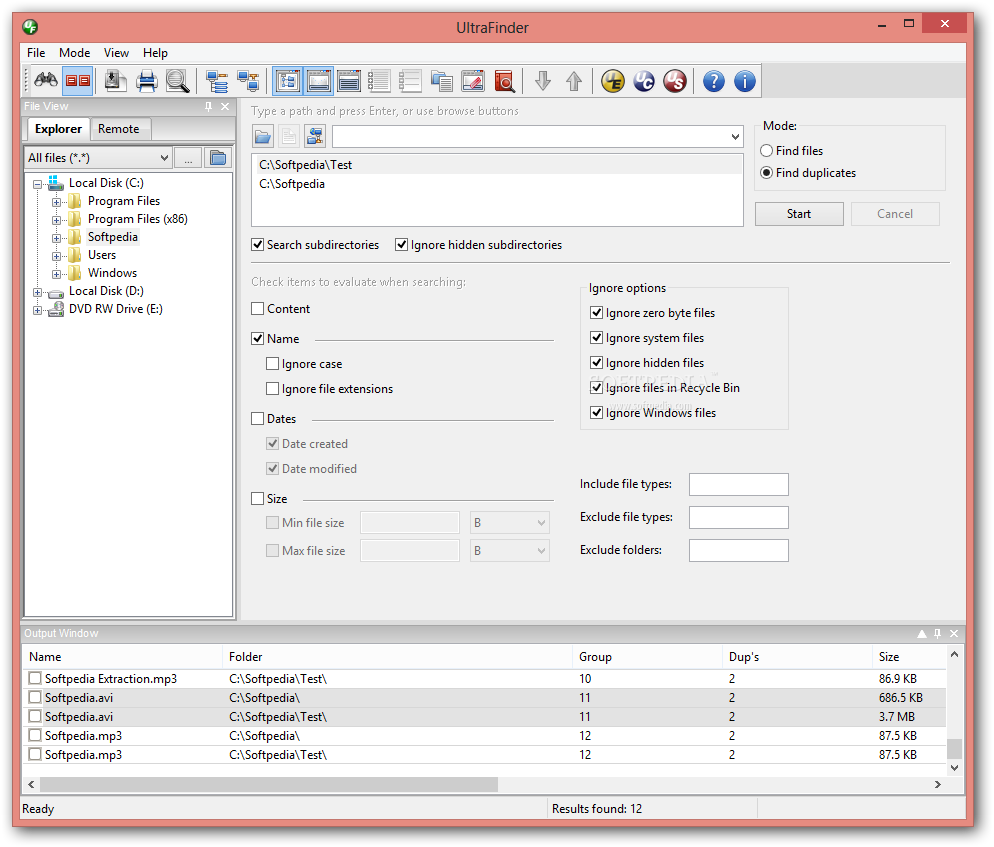Screen dimensions: 994x847
Task: Click the copy results toolbar icon
Action: click(441, 81)
